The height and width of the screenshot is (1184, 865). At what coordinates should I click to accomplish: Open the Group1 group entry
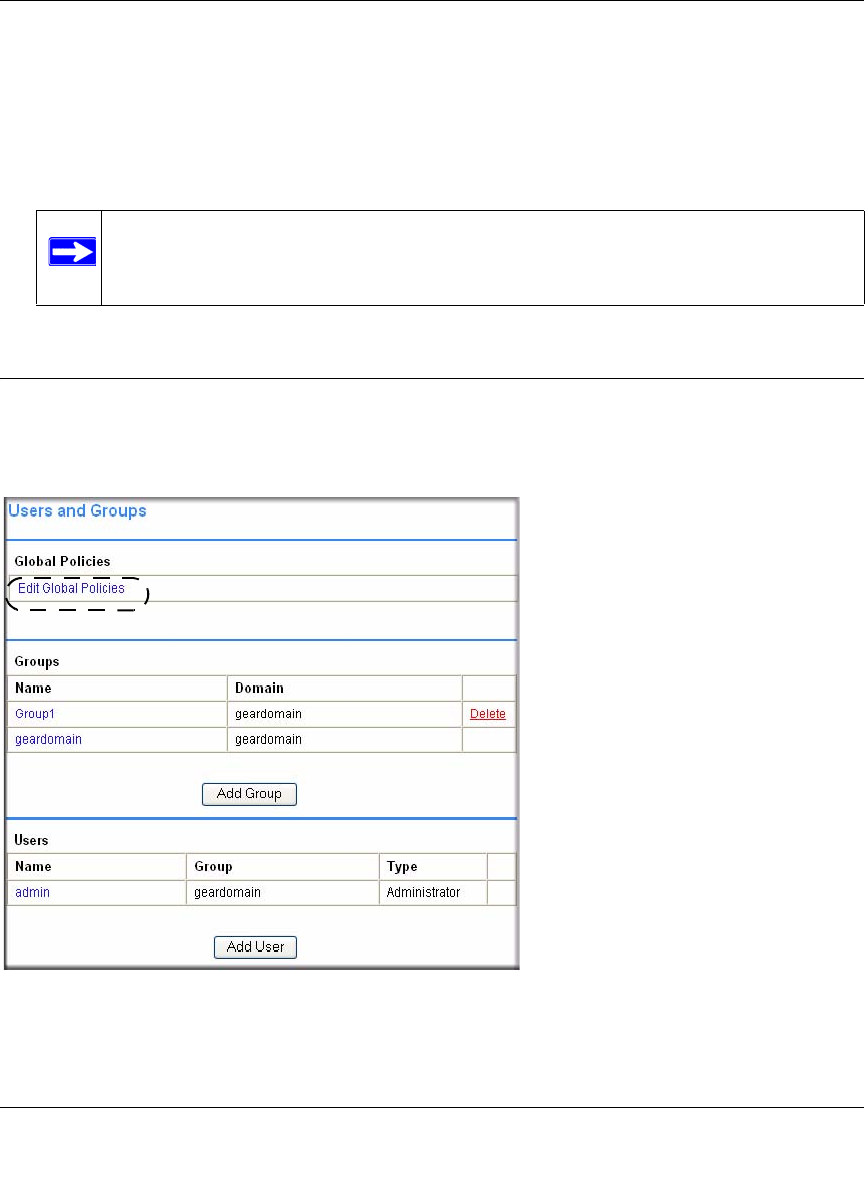tap(35, 714)
